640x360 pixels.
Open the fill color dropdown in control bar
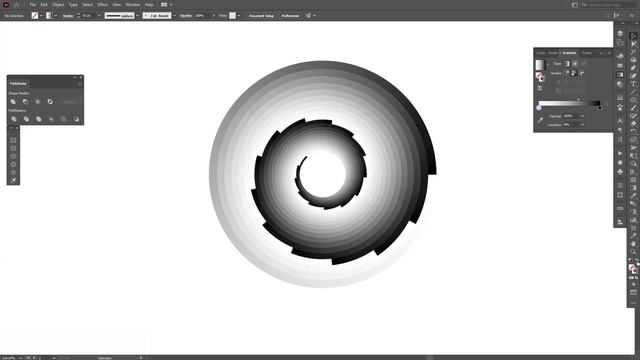pos(41,16)
